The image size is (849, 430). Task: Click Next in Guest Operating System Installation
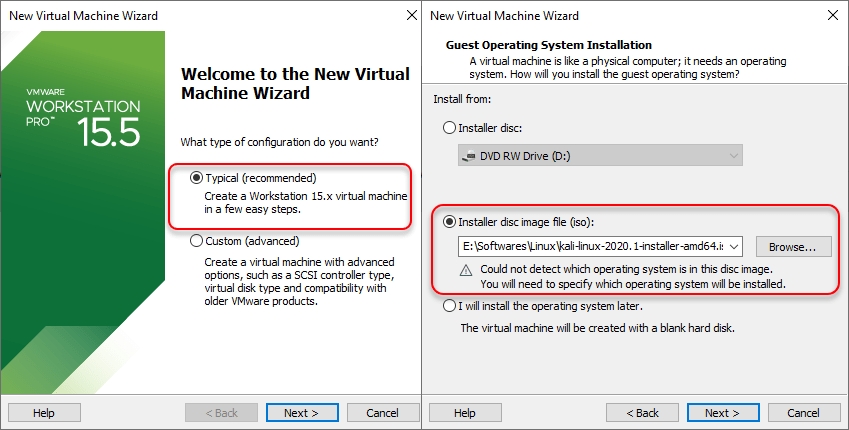(723, 413)
